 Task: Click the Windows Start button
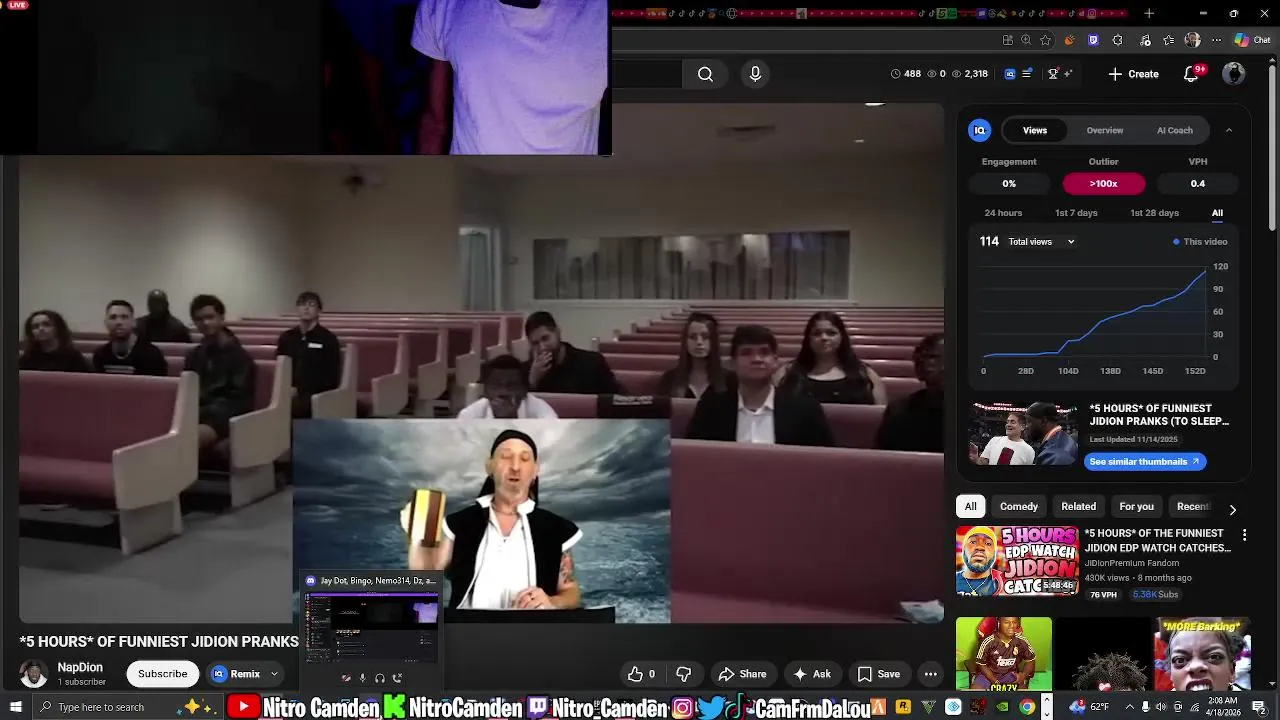pyautogui.click(x=15, y=707)
